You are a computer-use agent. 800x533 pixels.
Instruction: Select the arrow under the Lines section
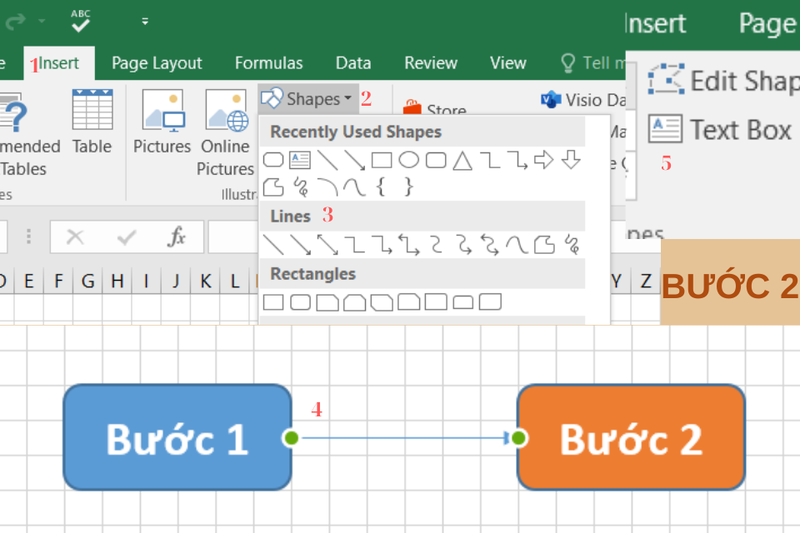click(301, 245)
